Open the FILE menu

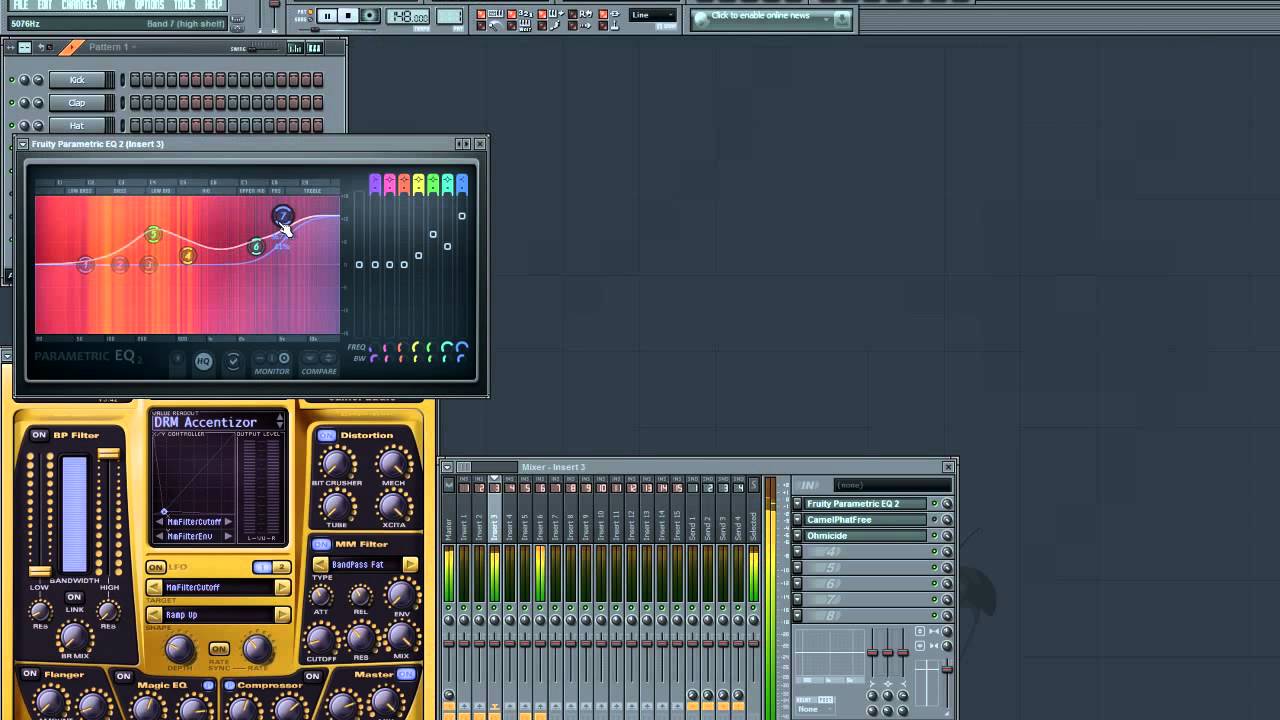click(x=20, y=5)
